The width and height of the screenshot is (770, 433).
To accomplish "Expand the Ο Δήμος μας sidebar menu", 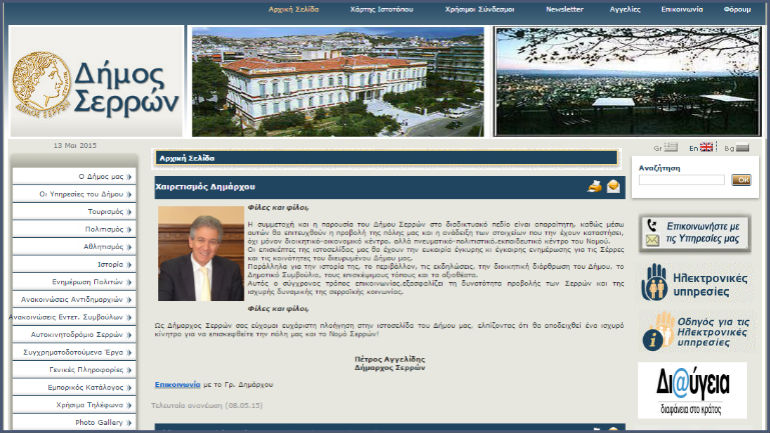I will pos(74,176).
